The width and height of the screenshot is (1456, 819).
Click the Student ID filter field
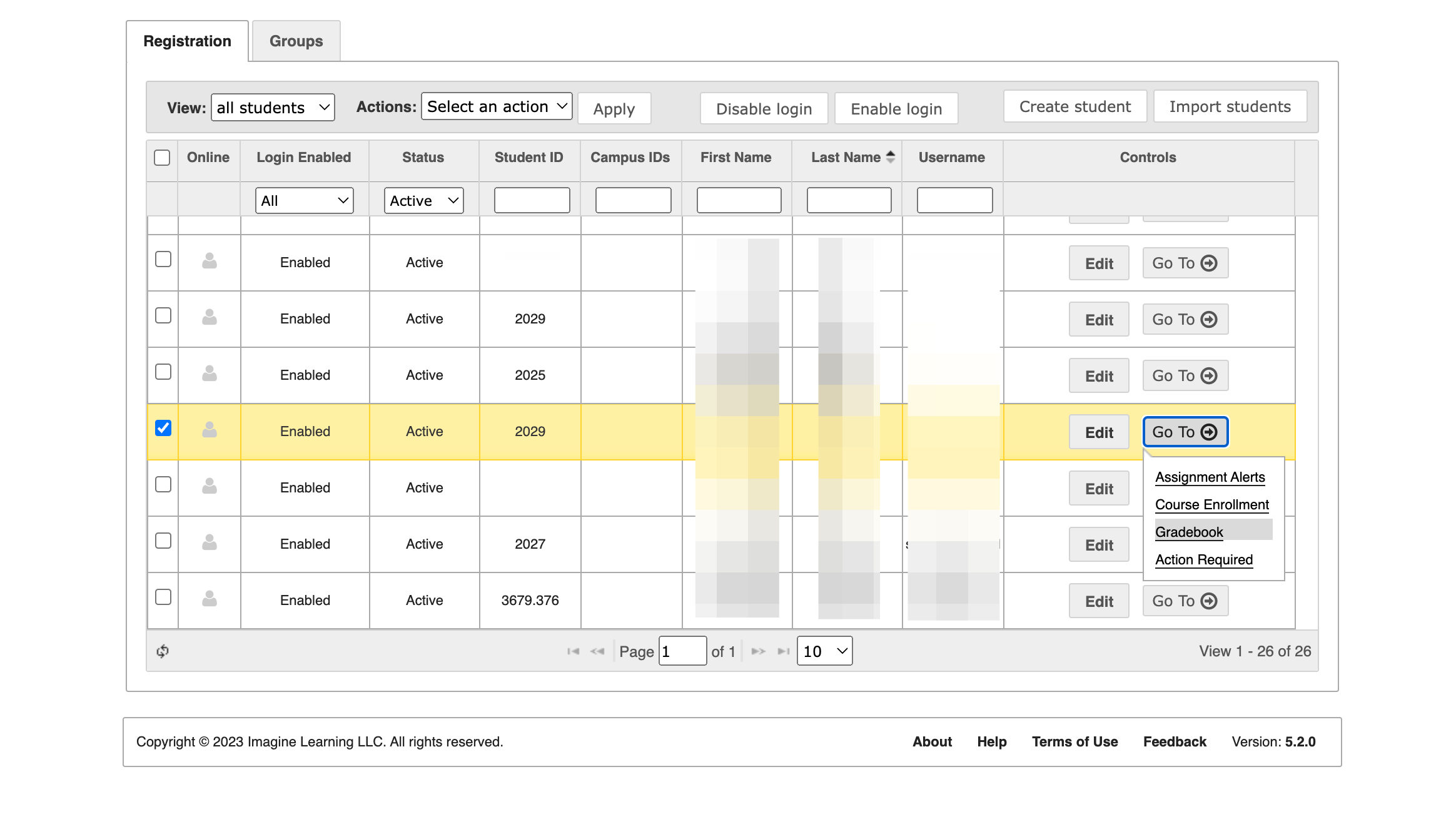pyautogui.click(x=532, y=200)
